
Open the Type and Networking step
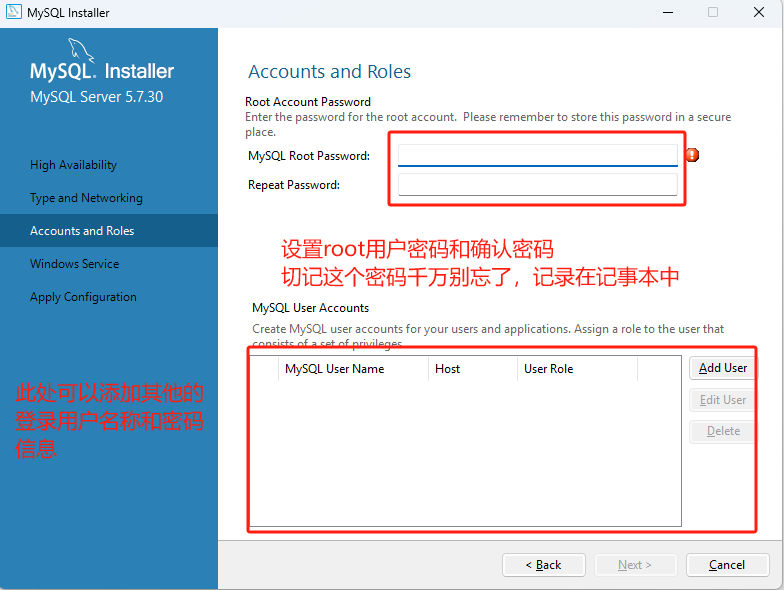86,198
